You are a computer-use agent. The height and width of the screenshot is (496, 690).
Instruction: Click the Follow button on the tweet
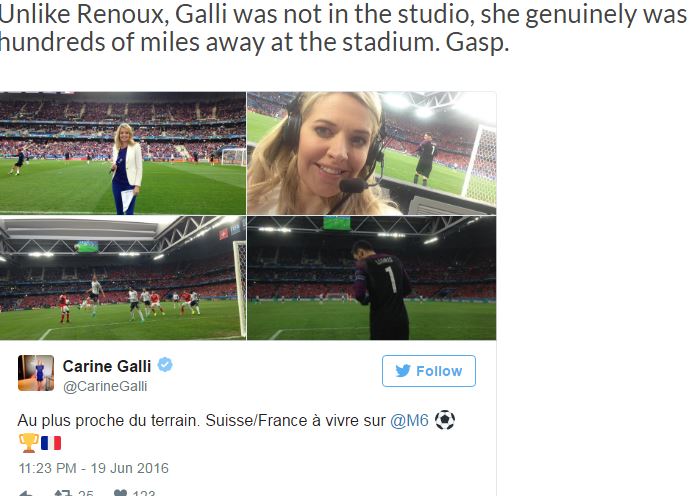(x=428, y=371)
